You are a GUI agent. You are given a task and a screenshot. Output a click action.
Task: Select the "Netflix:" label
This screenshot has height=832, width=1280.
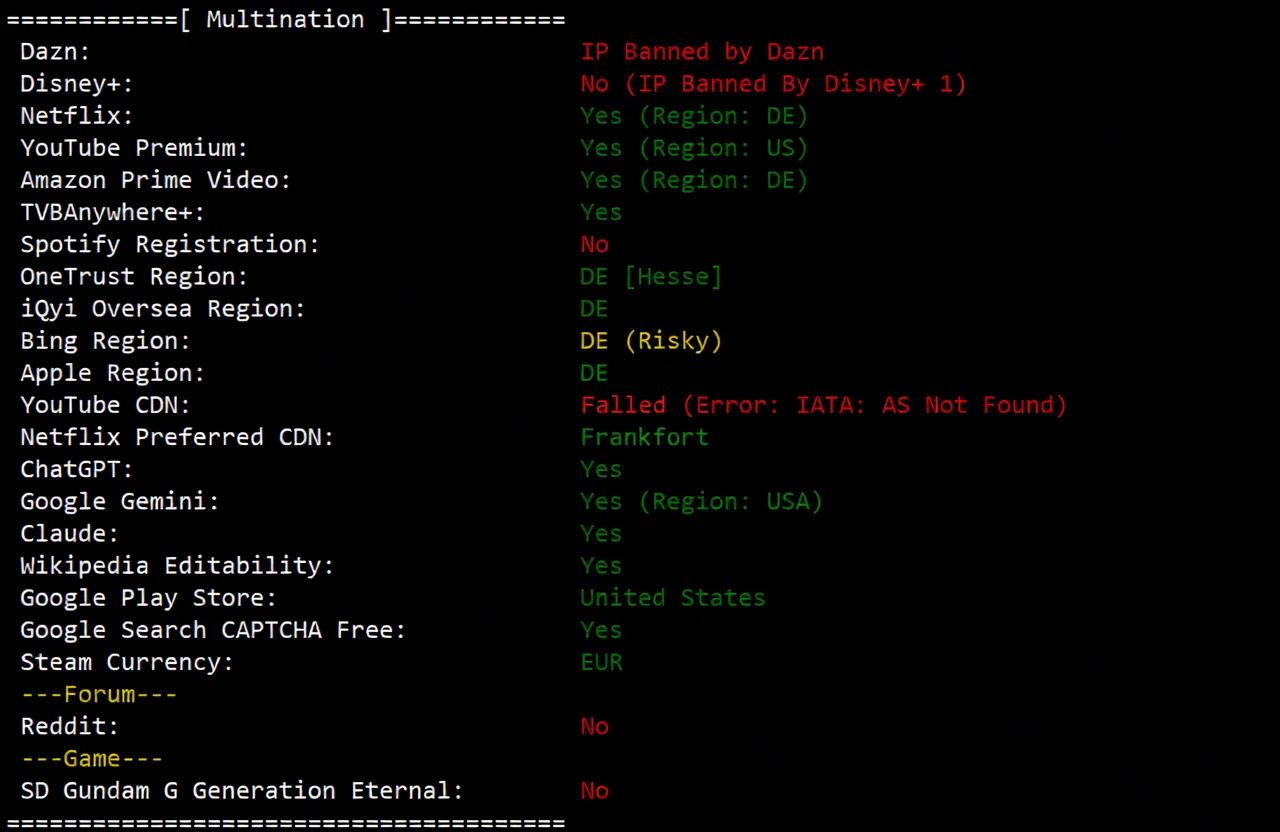(77, 116)
